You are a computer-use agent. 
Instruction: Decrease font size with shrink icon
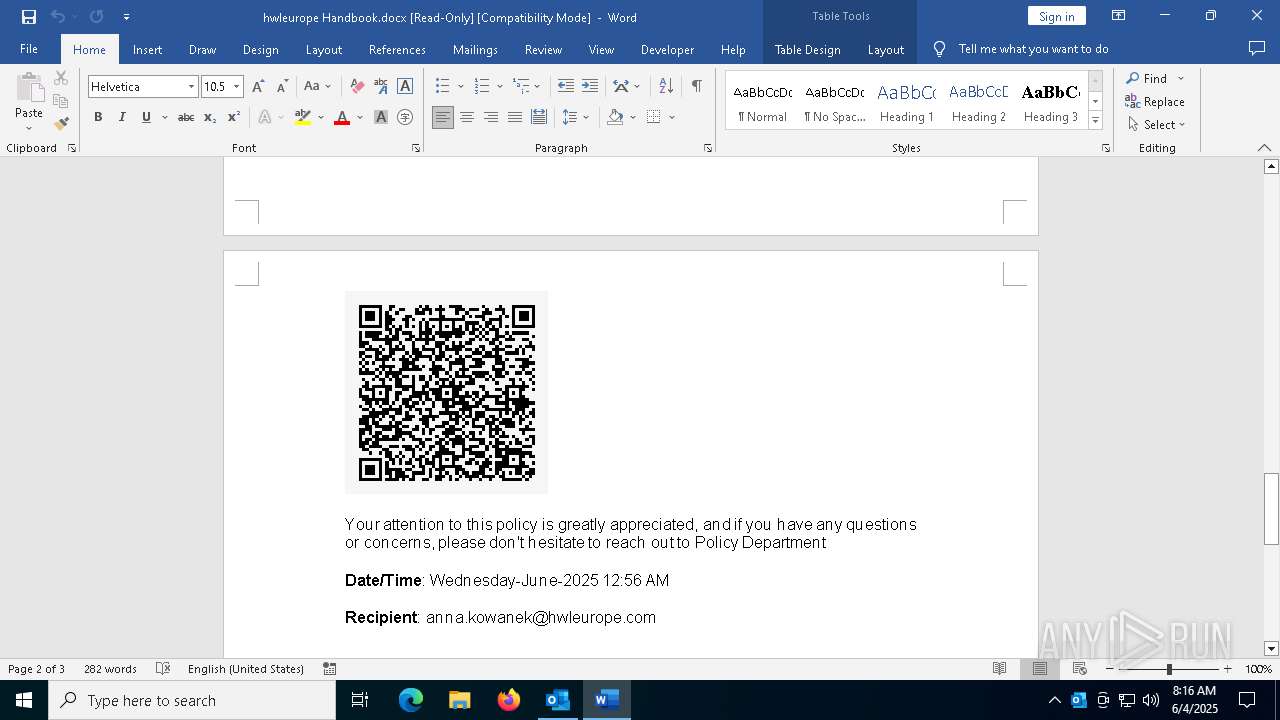(282, 87)
